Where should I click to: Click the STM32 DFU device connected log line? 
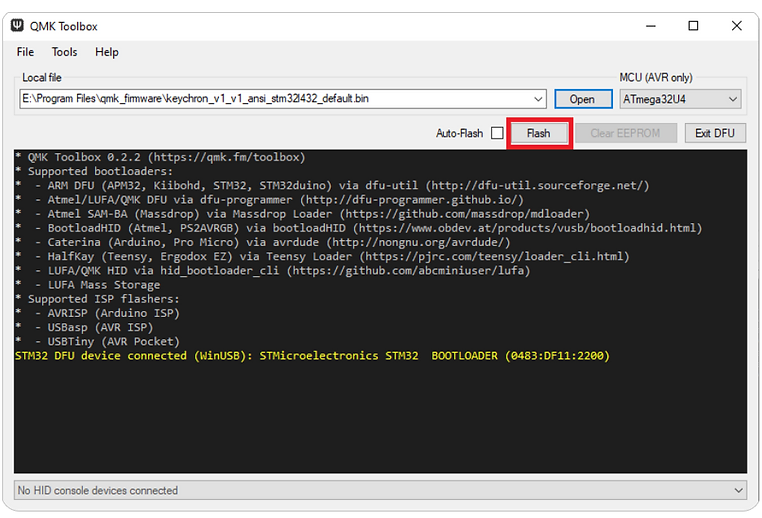(x=312, y=356)
